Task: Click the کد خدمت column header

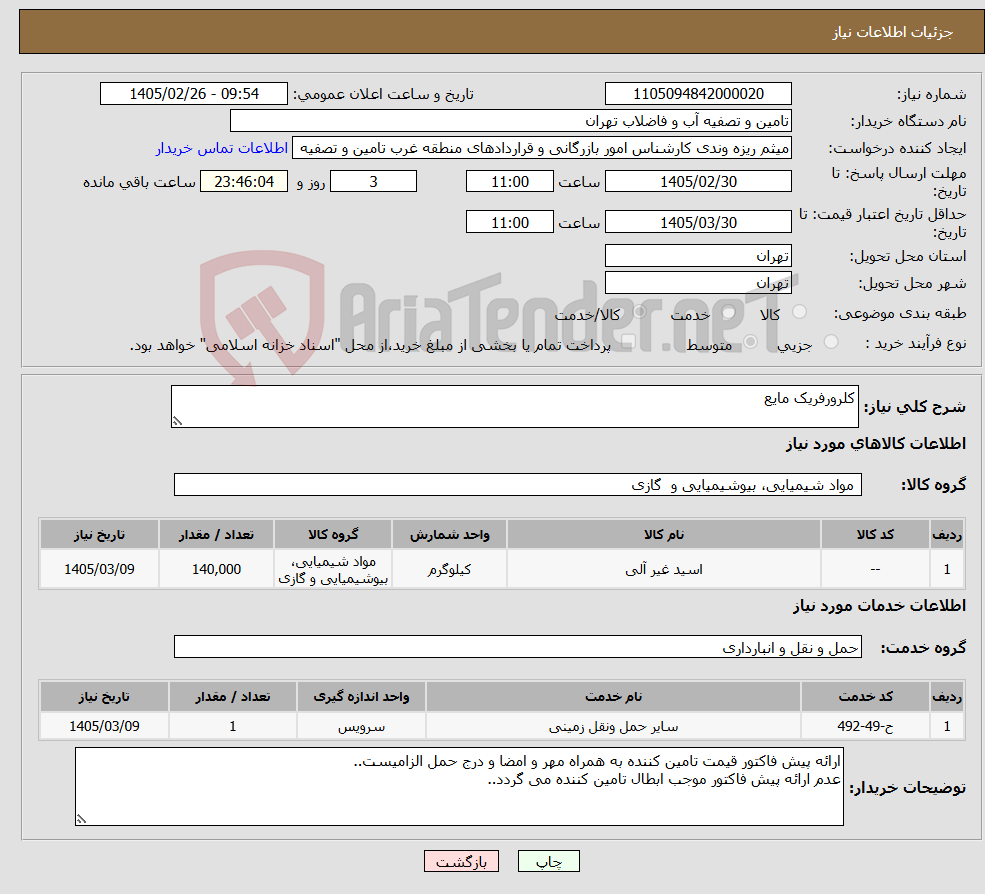Action: point(865,697)
